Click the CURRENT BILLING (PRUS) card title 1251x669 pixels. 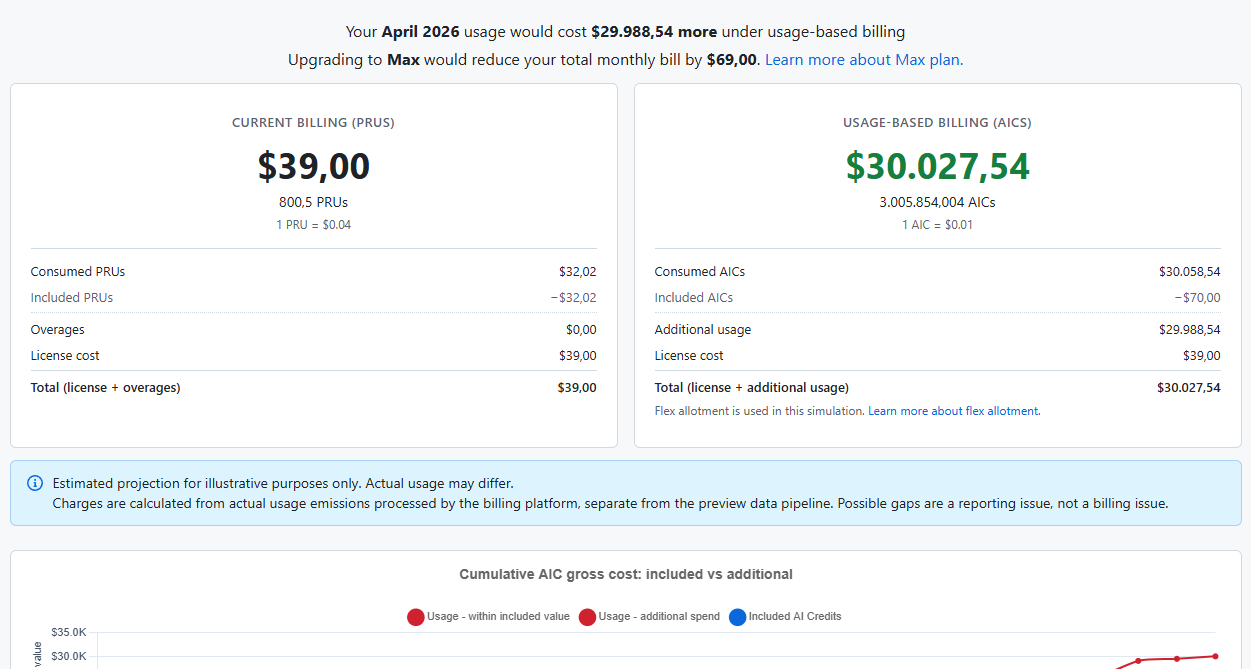tap(313, 123)
